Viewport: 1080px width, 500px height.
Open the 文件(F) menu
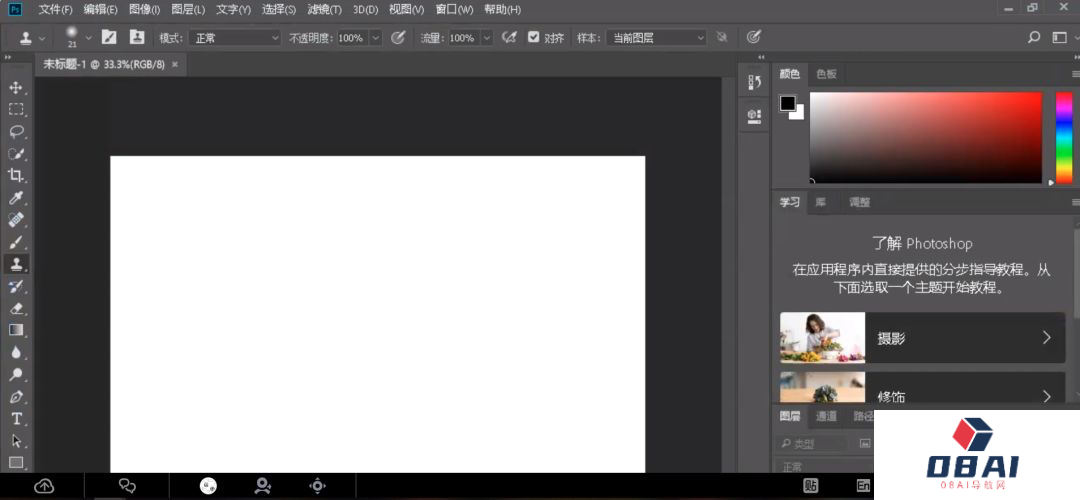(55, 10)
